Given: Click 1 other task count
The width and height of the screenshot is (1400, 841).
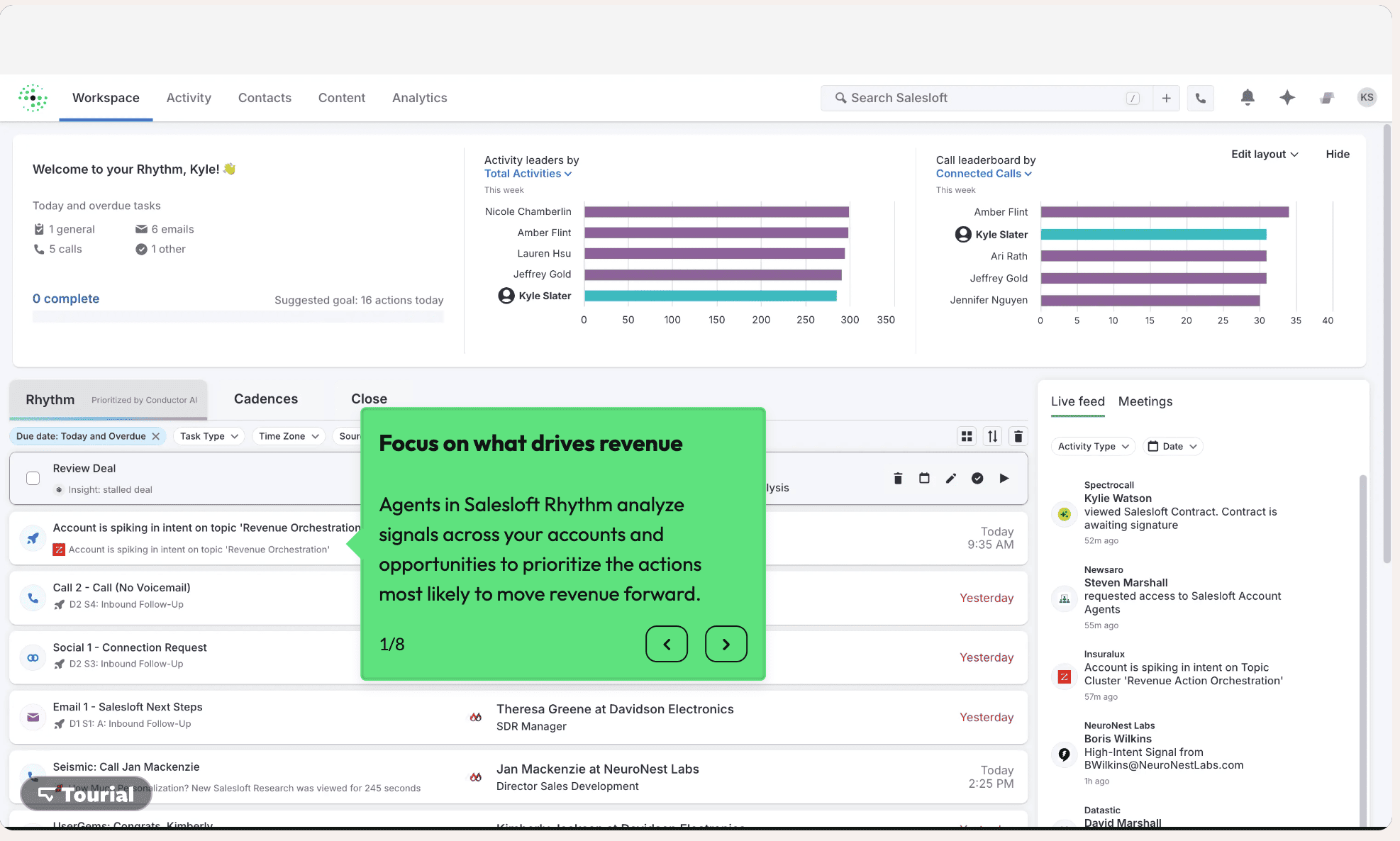Looking at the screenshot, I should tap(160, 249).
